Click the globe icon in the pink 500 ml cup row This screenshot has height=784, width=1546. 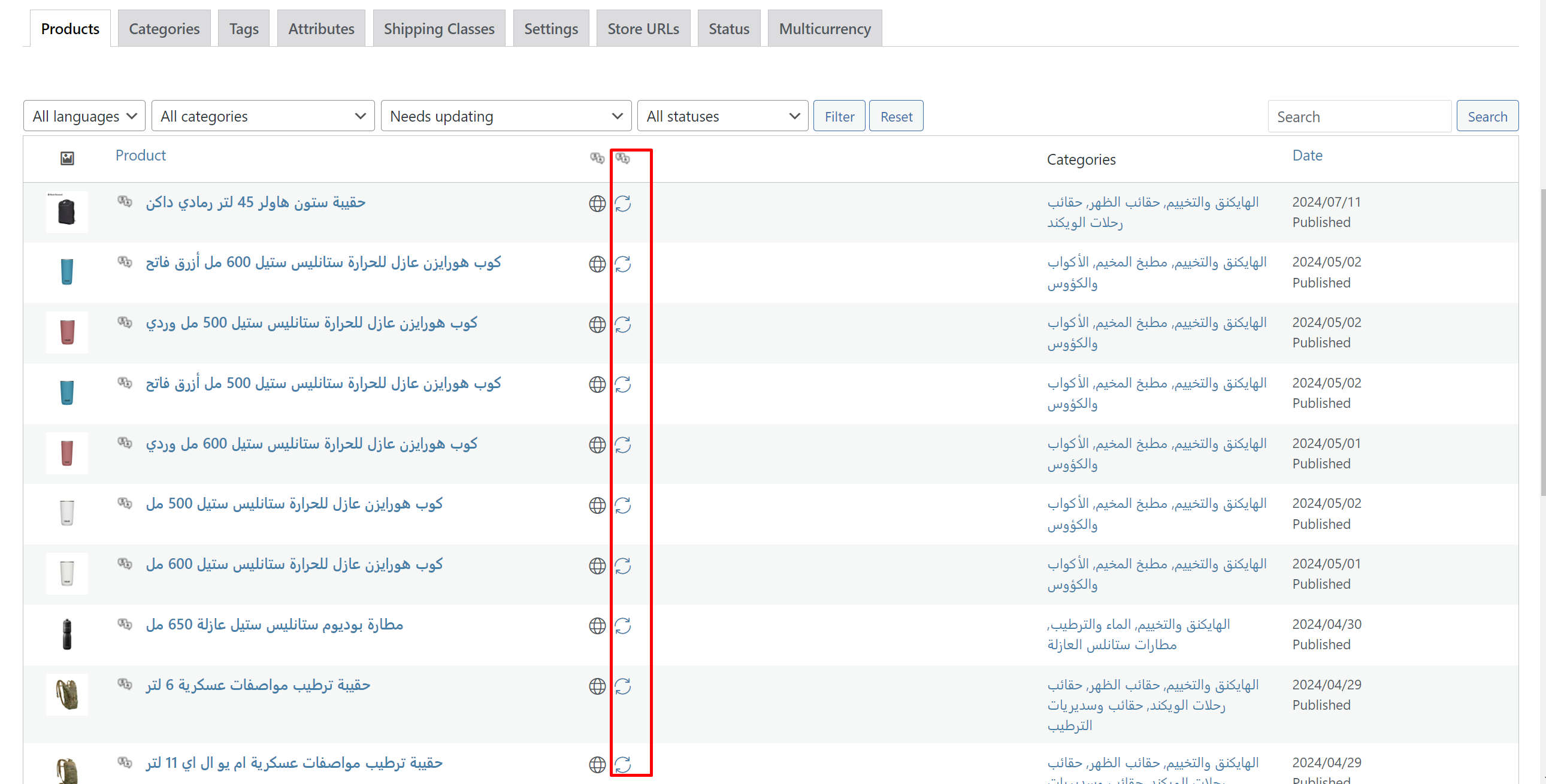pos(597,325)
